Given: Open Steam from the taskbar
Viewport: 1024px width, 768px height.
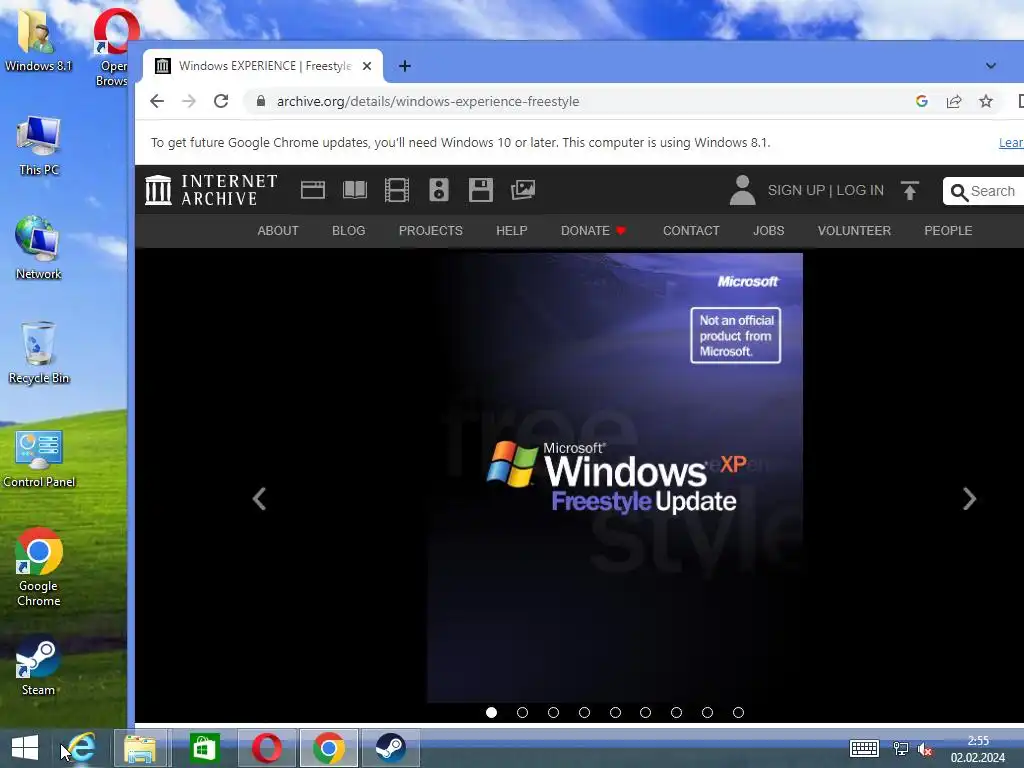Looking at the screenshot, I should coord(391,748).
